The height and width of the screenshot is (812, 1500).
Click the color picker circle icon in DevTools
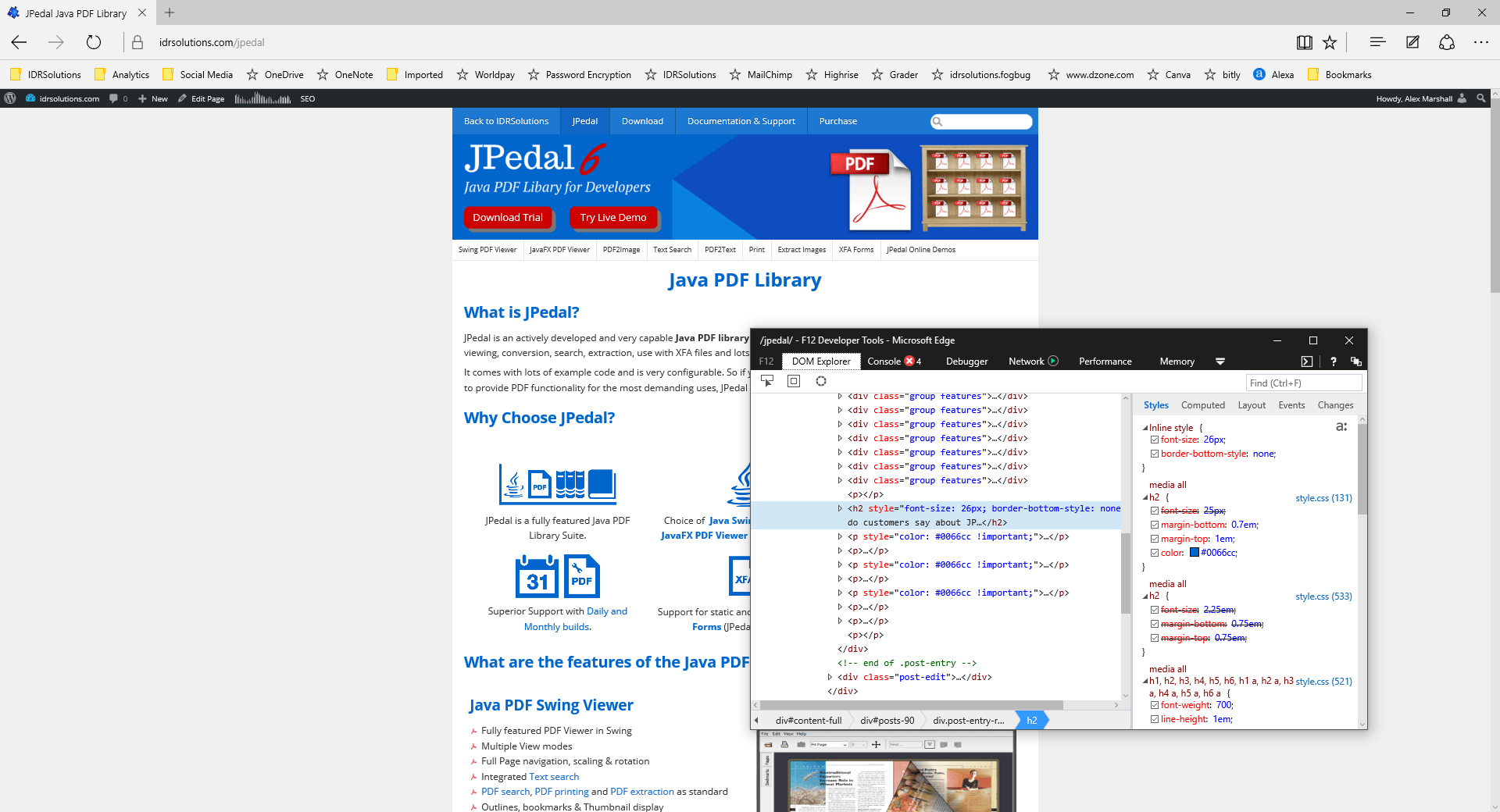820,381
